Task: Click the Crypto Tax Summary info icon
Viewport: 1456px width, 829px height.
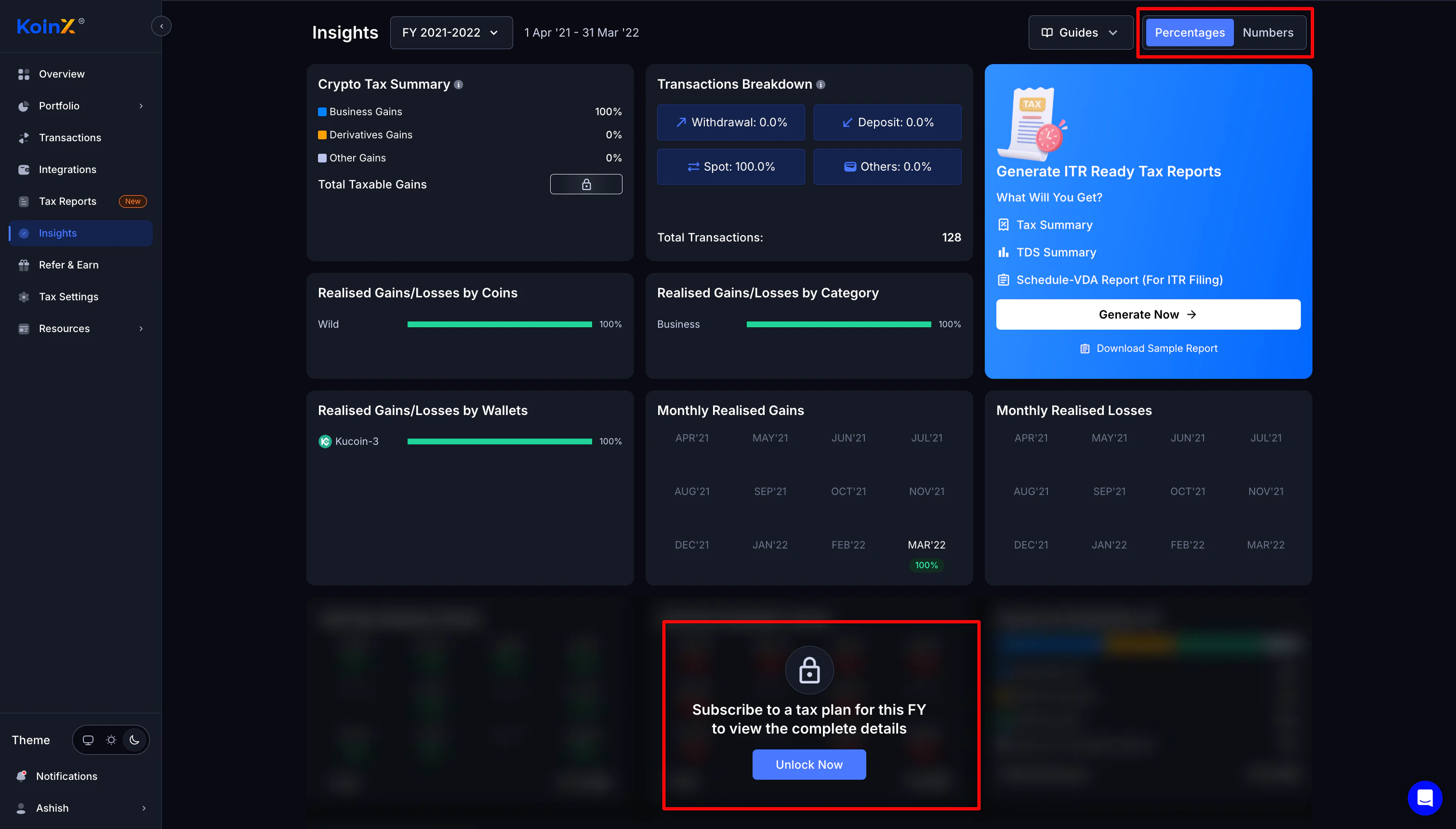Action: click(459, 85)
